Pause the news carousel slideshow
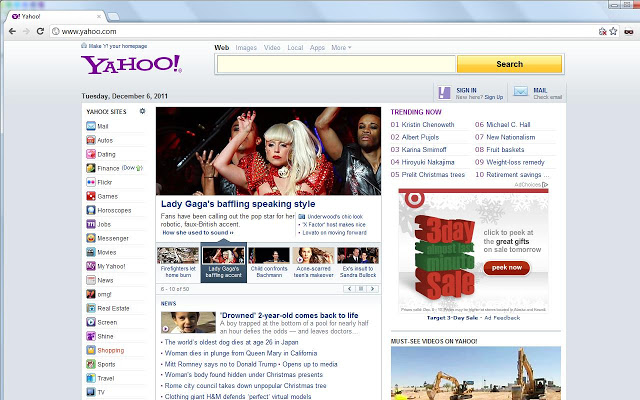 (x=361, y=289)
